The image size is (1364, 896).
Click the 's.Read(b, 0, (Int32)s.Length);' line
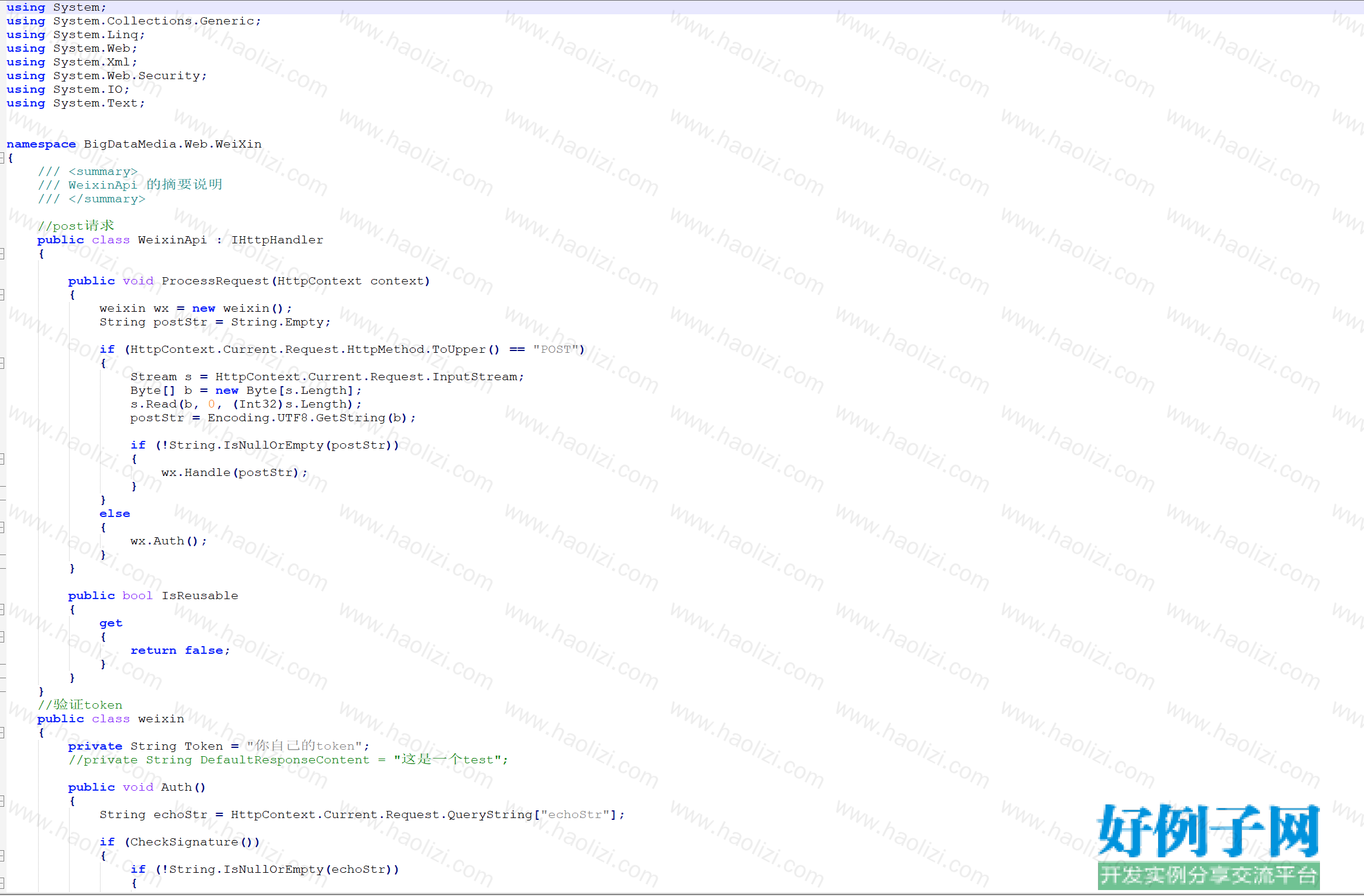246,404
